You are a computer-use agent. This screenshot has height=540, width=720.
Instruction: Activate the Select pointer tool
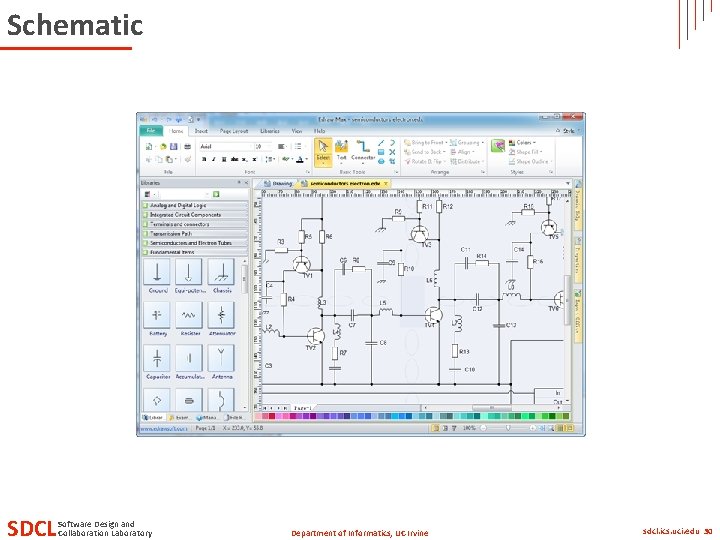coord(323,152)
